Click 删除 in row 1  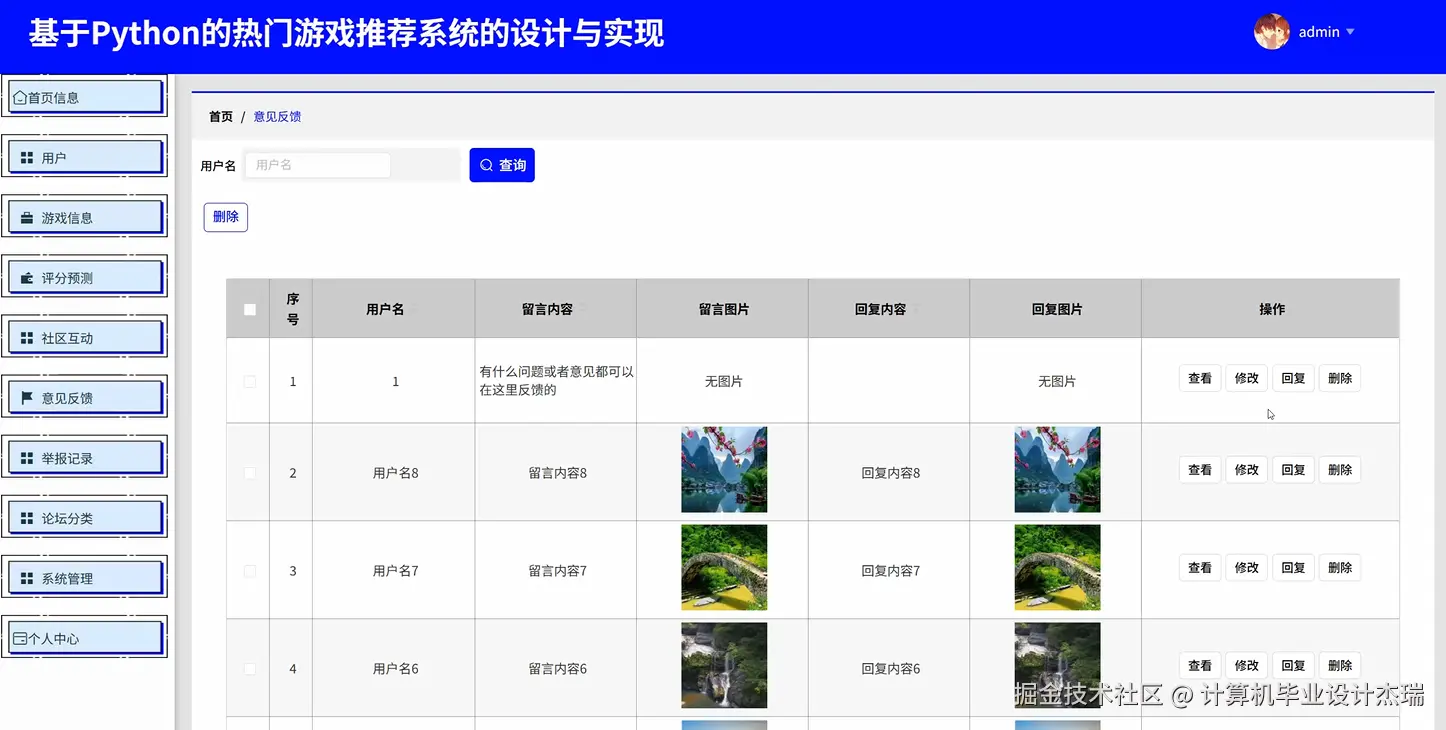(x=1340, y=379)
